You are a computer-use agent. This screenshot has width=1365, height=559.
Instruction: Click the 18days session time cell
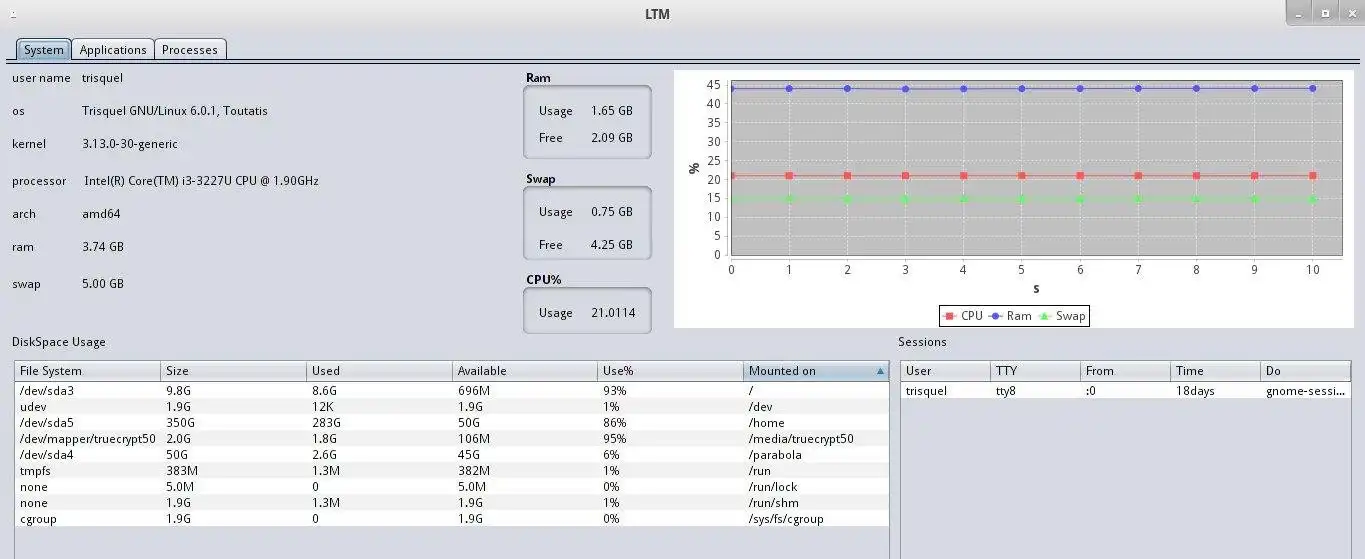coord(1215,390)
